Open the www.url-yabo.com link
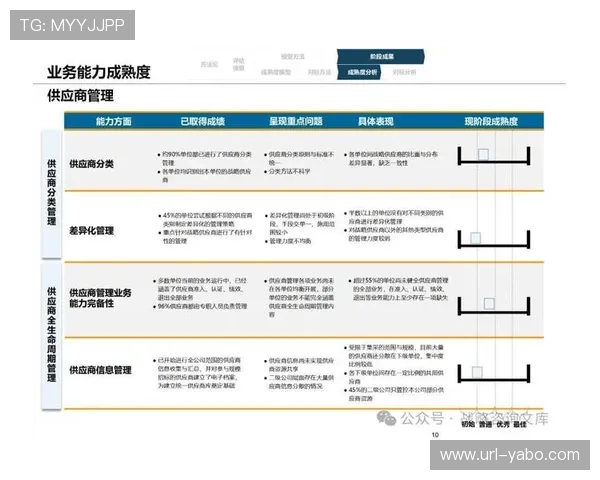Image resolution: width=600 pixels, height=480 pixels. point(509,455)
